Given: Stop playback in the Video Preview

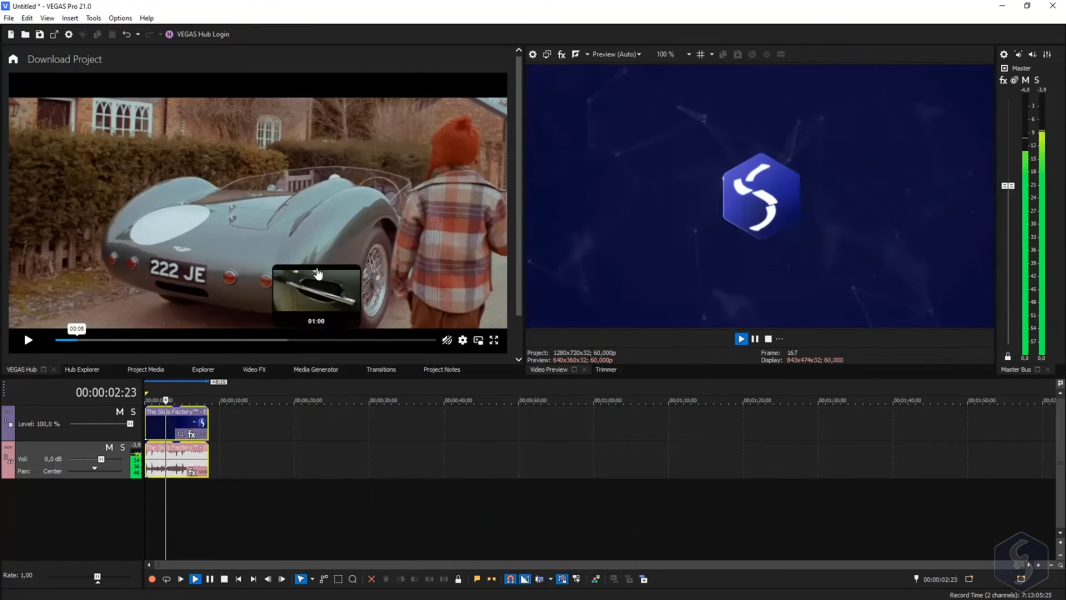Looking at the screenshot, I should click(x=768, y=339).
